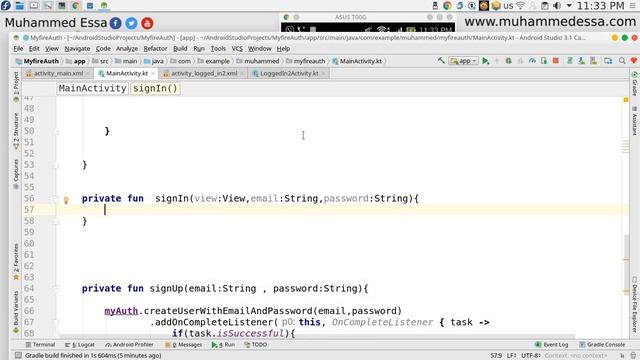Click Attach debugger to Android process icon
This screenshot has height=360, width=640.
click(544, 61)
